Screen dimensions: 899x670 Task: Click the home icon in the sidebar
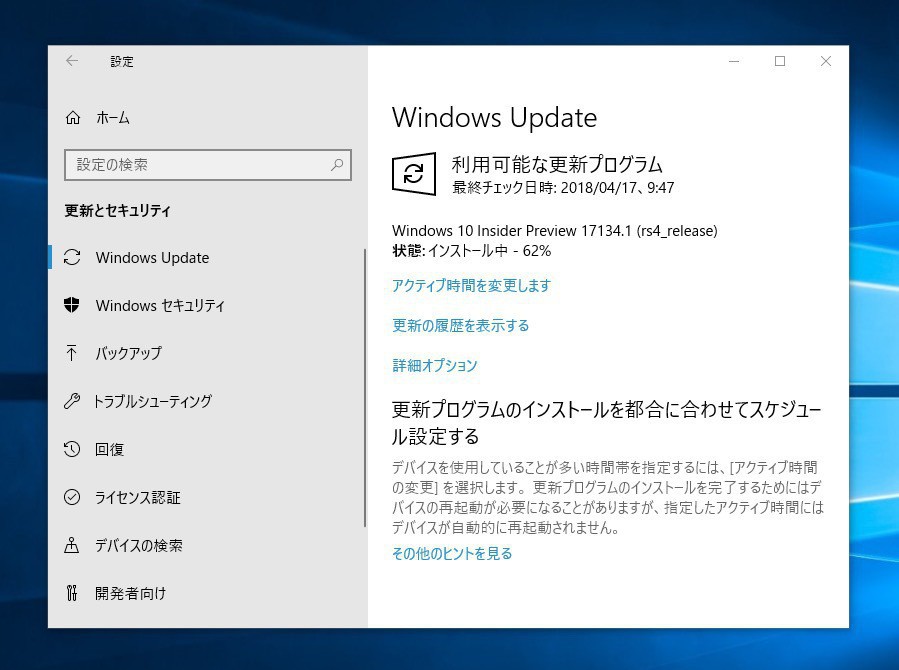72,118
